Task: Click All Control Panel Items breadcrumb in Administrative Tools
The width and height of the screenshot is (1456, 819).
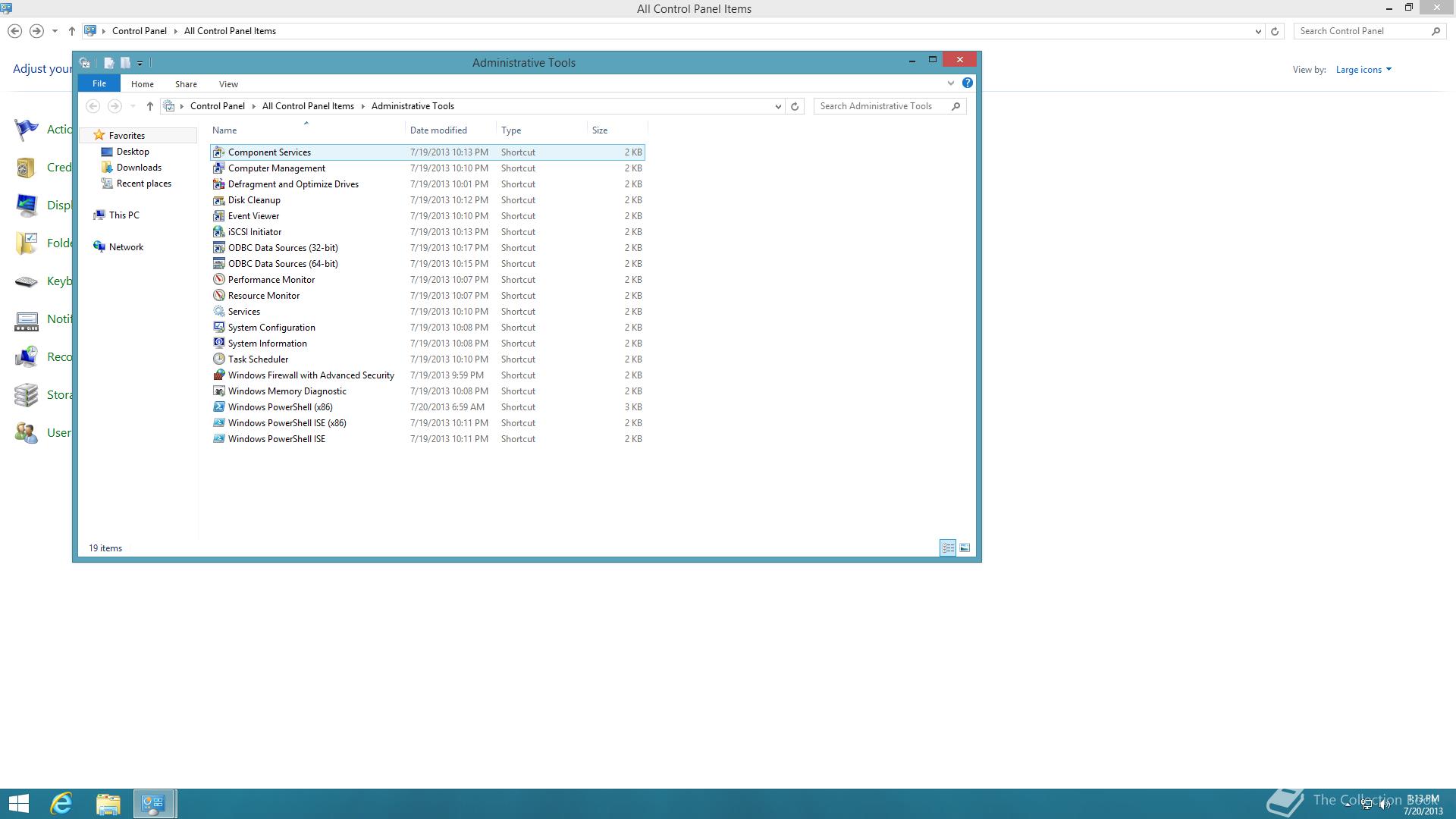Action: pos(308,106)
